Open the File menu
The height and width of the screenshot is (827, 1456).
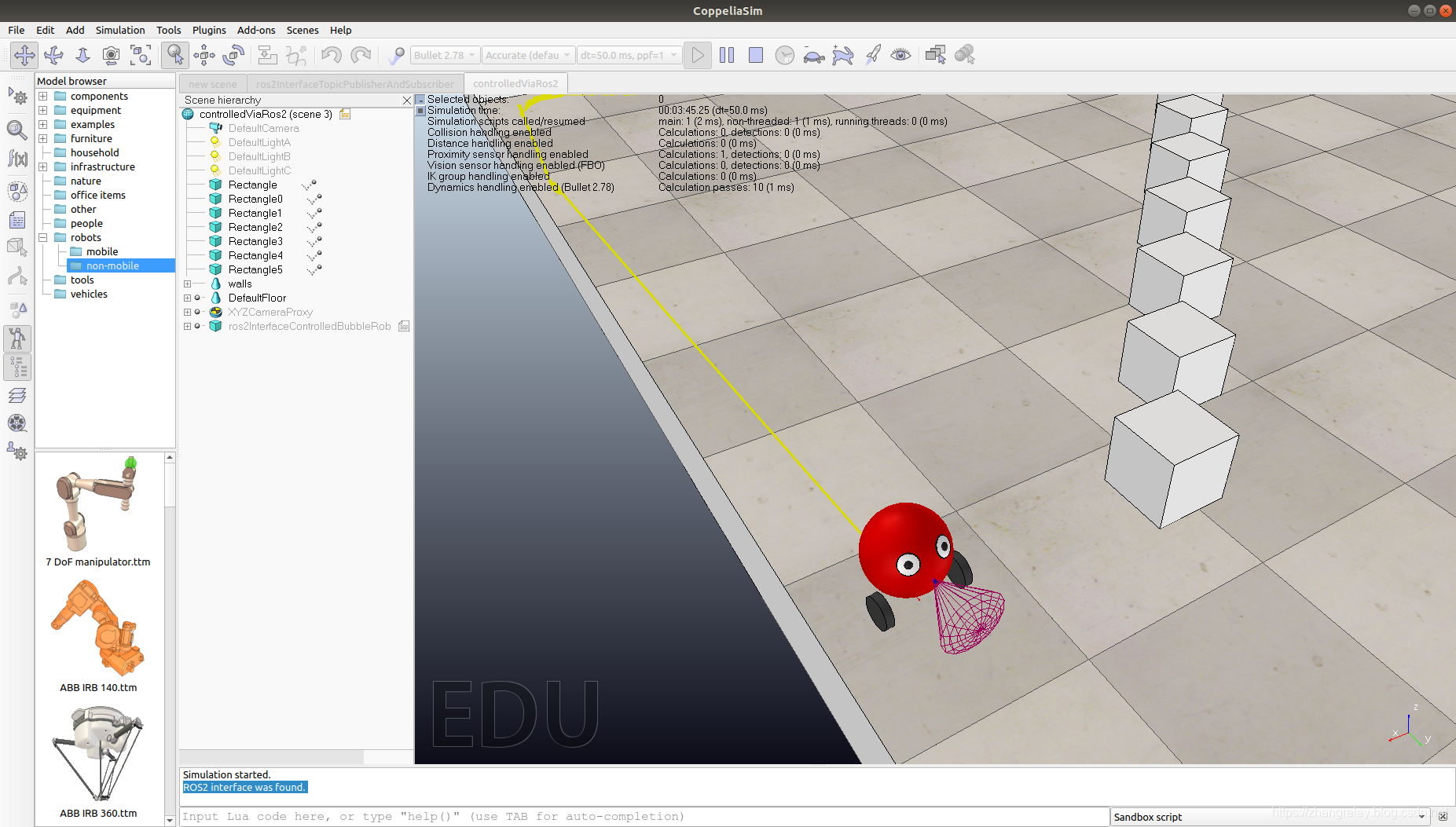click(x=17, y=30)
